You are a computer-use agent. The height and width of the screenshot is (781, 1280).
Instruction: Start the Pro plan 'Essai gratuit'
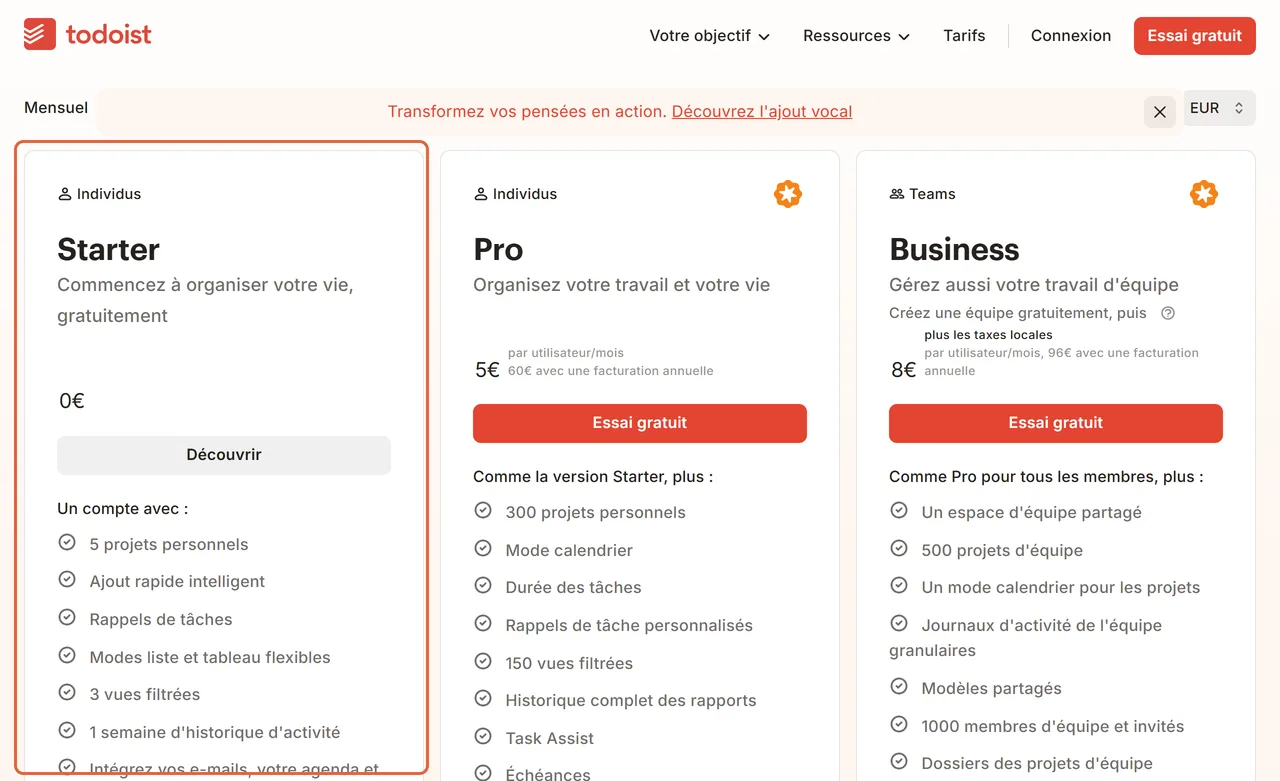[x=640, y=423]
